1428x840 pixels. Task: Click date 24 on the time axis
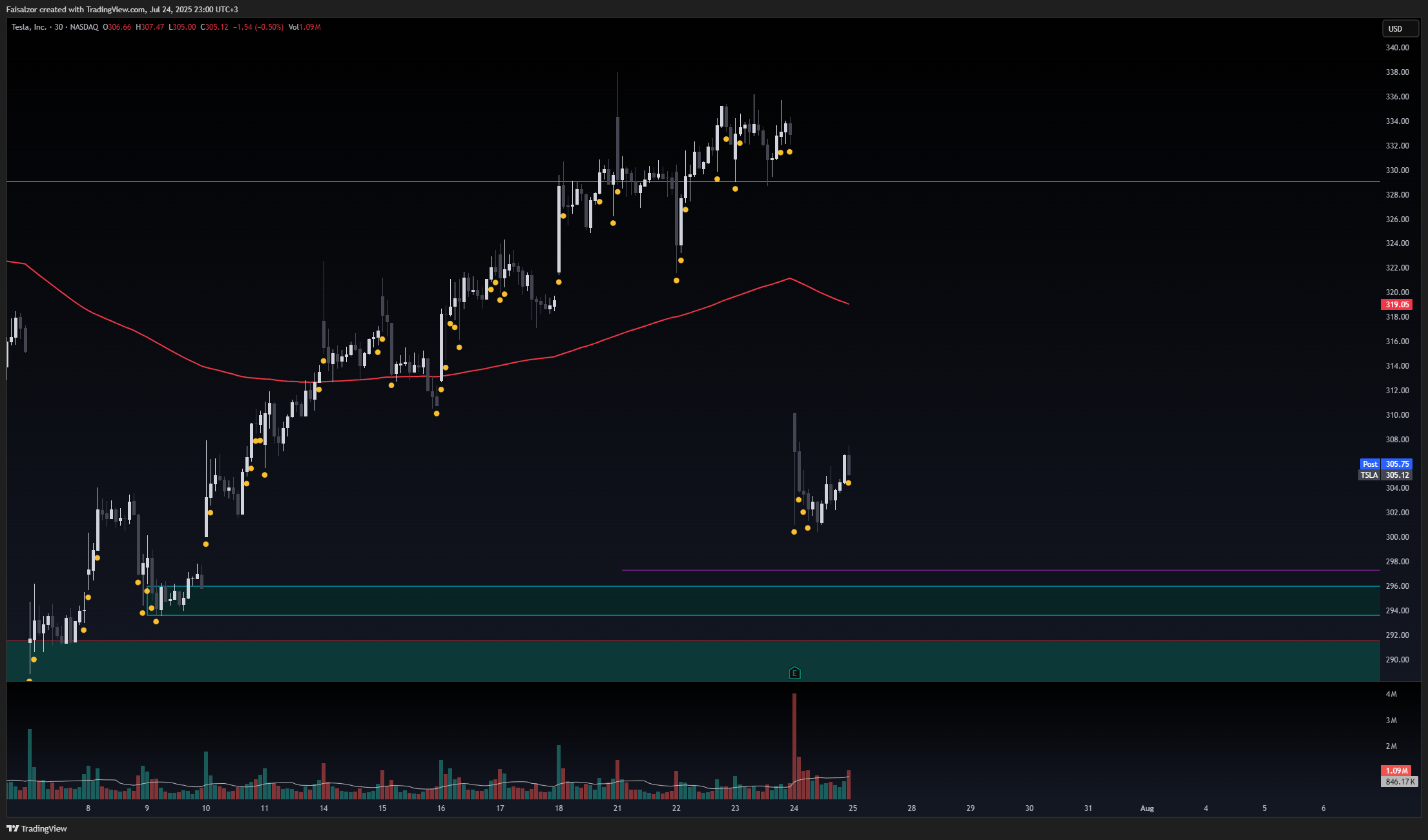pyautogui.click(x=794, y=808)
